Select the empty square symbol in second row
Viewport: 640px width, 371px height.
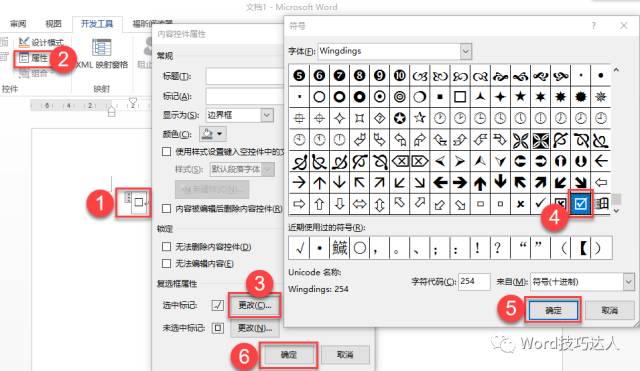[x=460, y=97]
